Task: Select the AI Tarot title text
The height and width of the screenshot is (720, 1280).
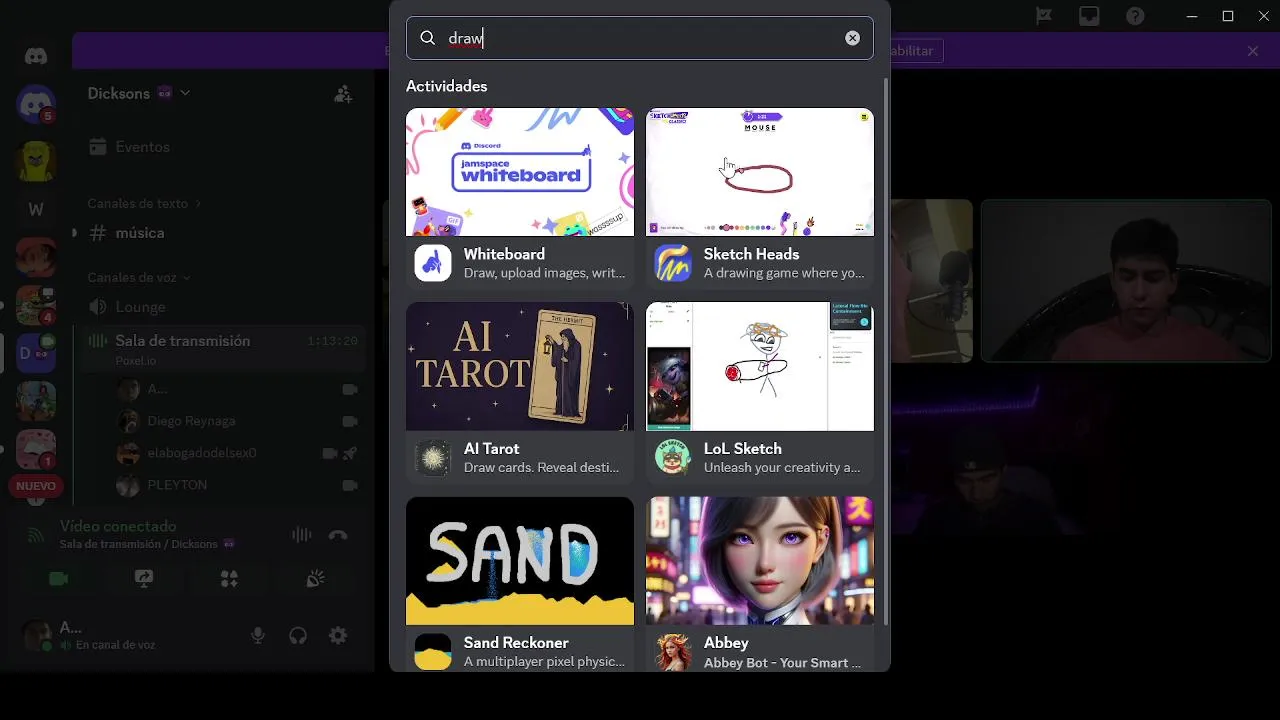Action: click(491, 449)
